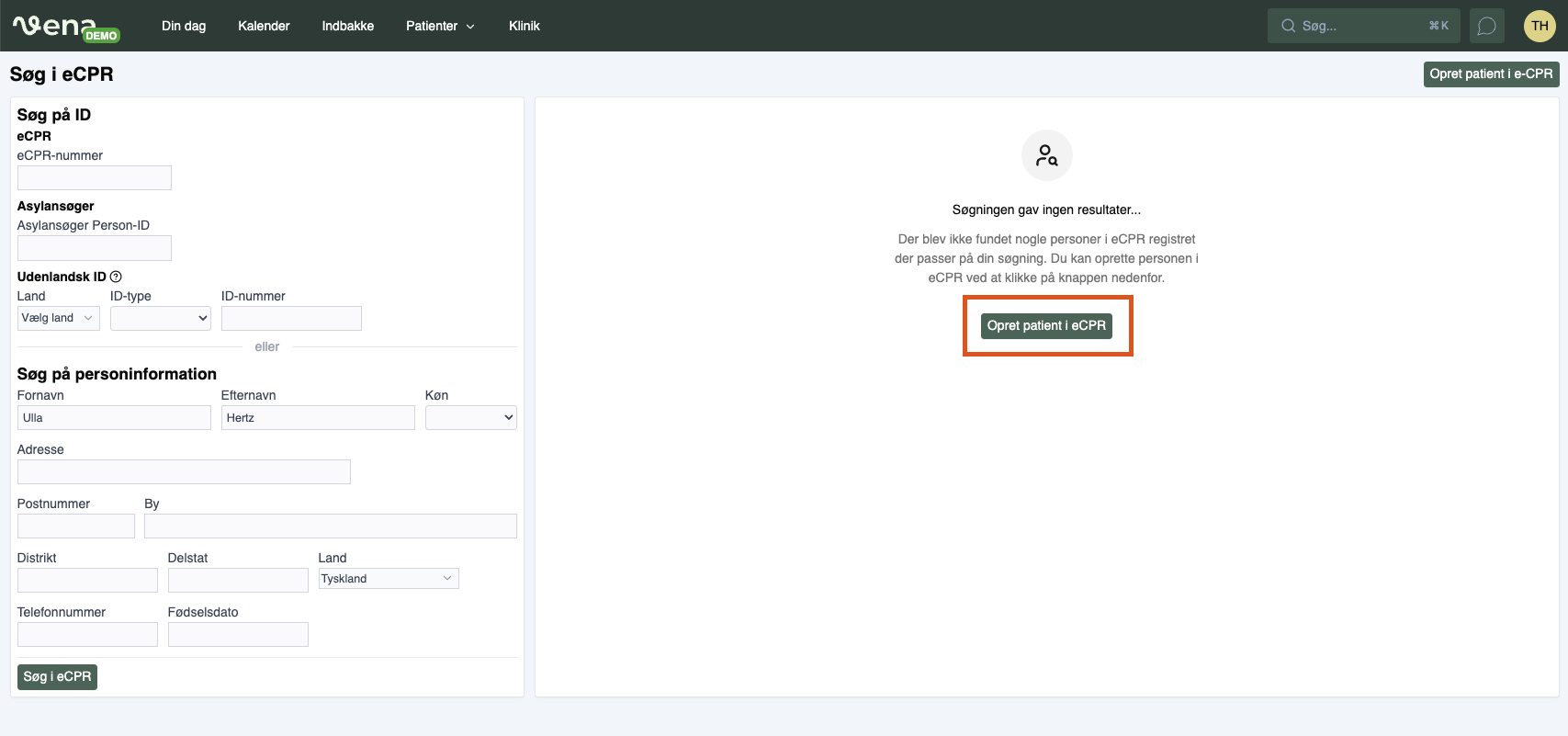The width and height of the screenshot is (1568, 736).
Task: Expand the Patienter menu
Action: [440, 26]
